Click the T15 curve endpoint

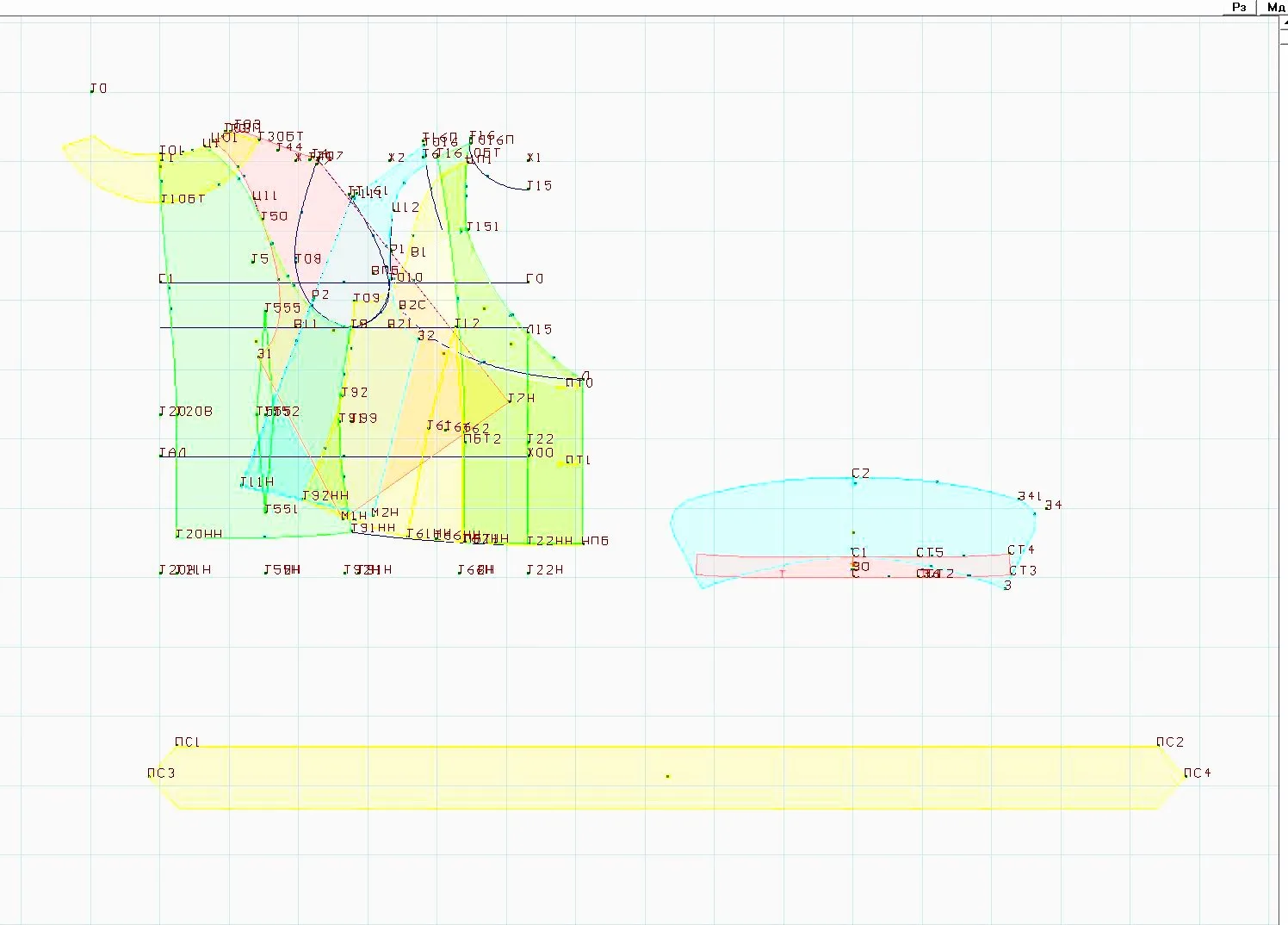point(538,185)
